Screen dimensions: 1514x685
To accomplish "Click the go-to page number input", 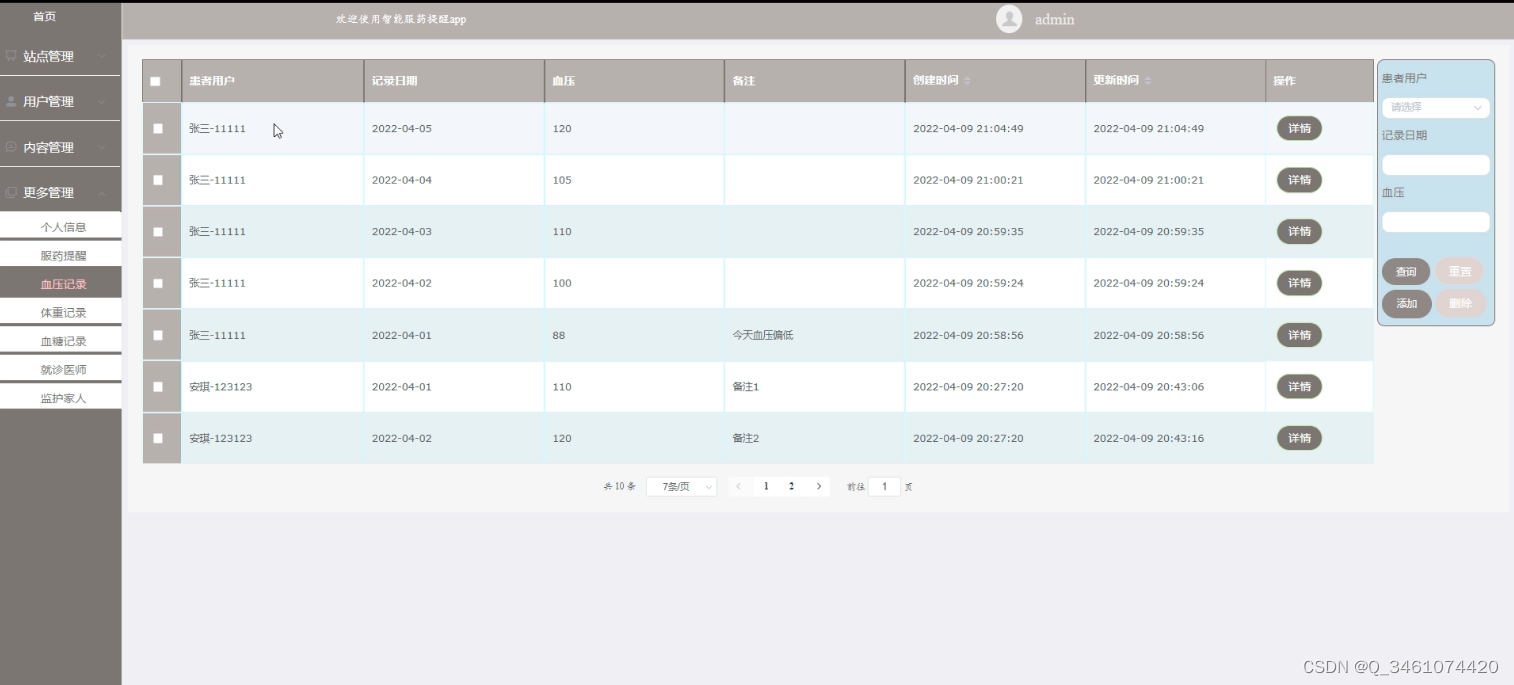I will 884,487.
